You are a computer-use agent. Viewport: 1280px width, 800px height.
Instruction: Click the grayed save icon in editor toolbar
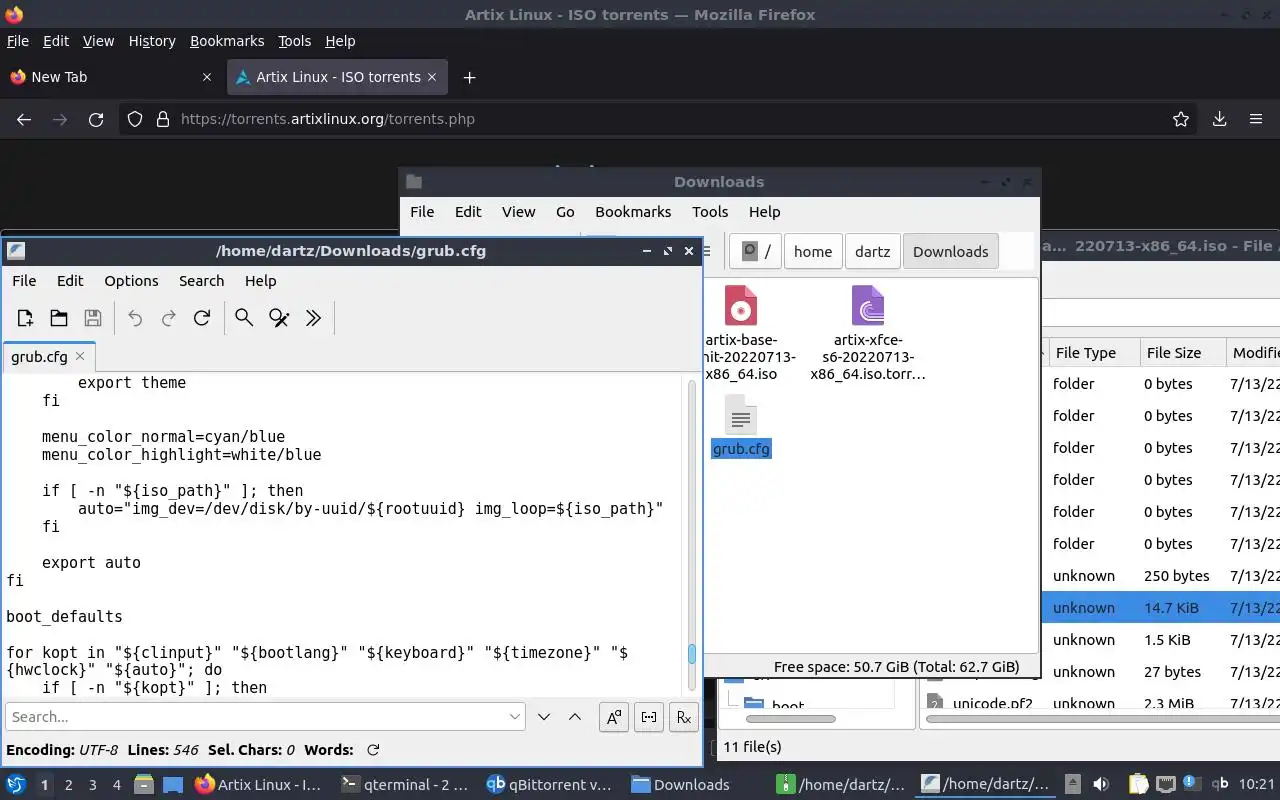click(x=93, y=318)
